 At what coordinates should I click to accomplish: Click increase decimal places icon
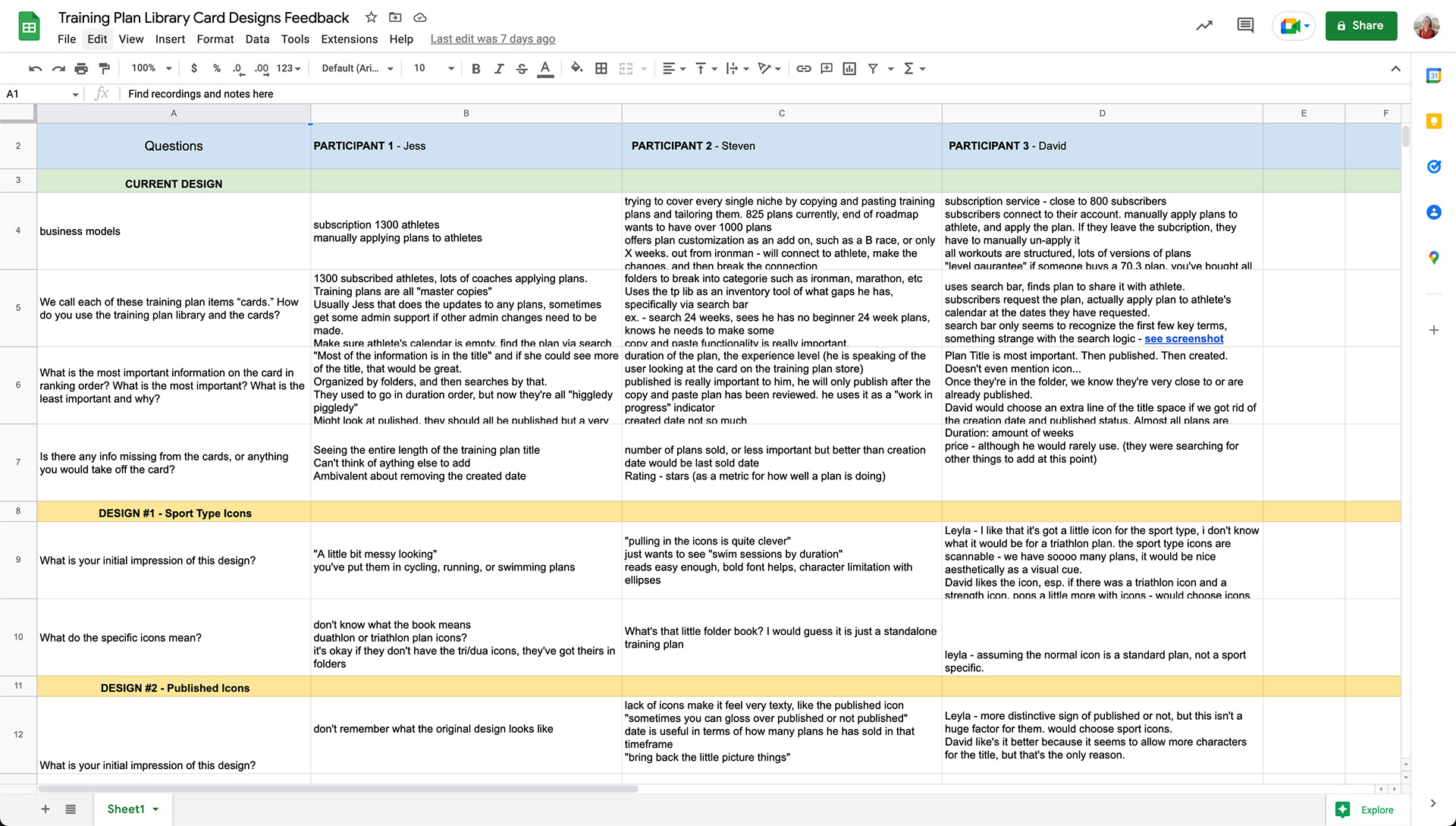coord(262,68)
